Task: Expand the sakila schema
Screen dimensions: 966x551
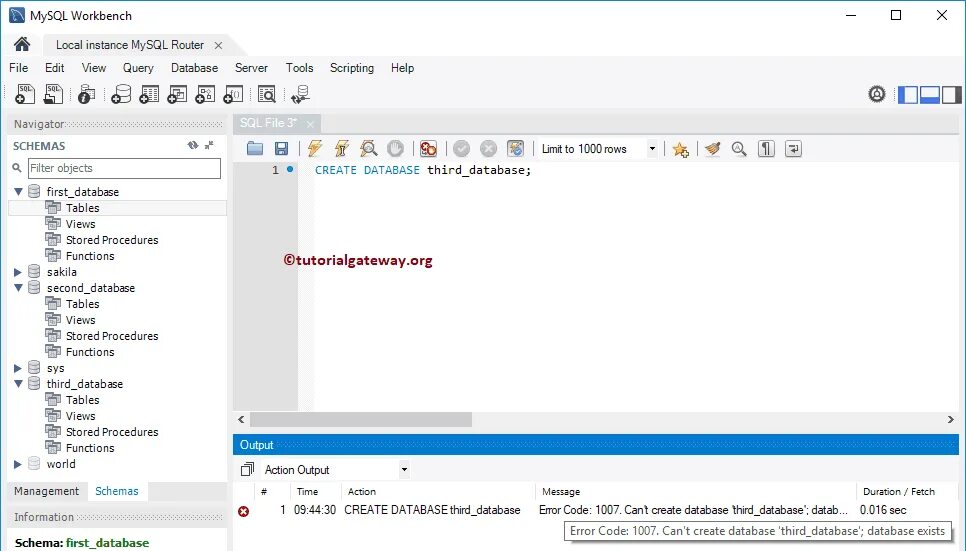Action: (x=18, y=272)
